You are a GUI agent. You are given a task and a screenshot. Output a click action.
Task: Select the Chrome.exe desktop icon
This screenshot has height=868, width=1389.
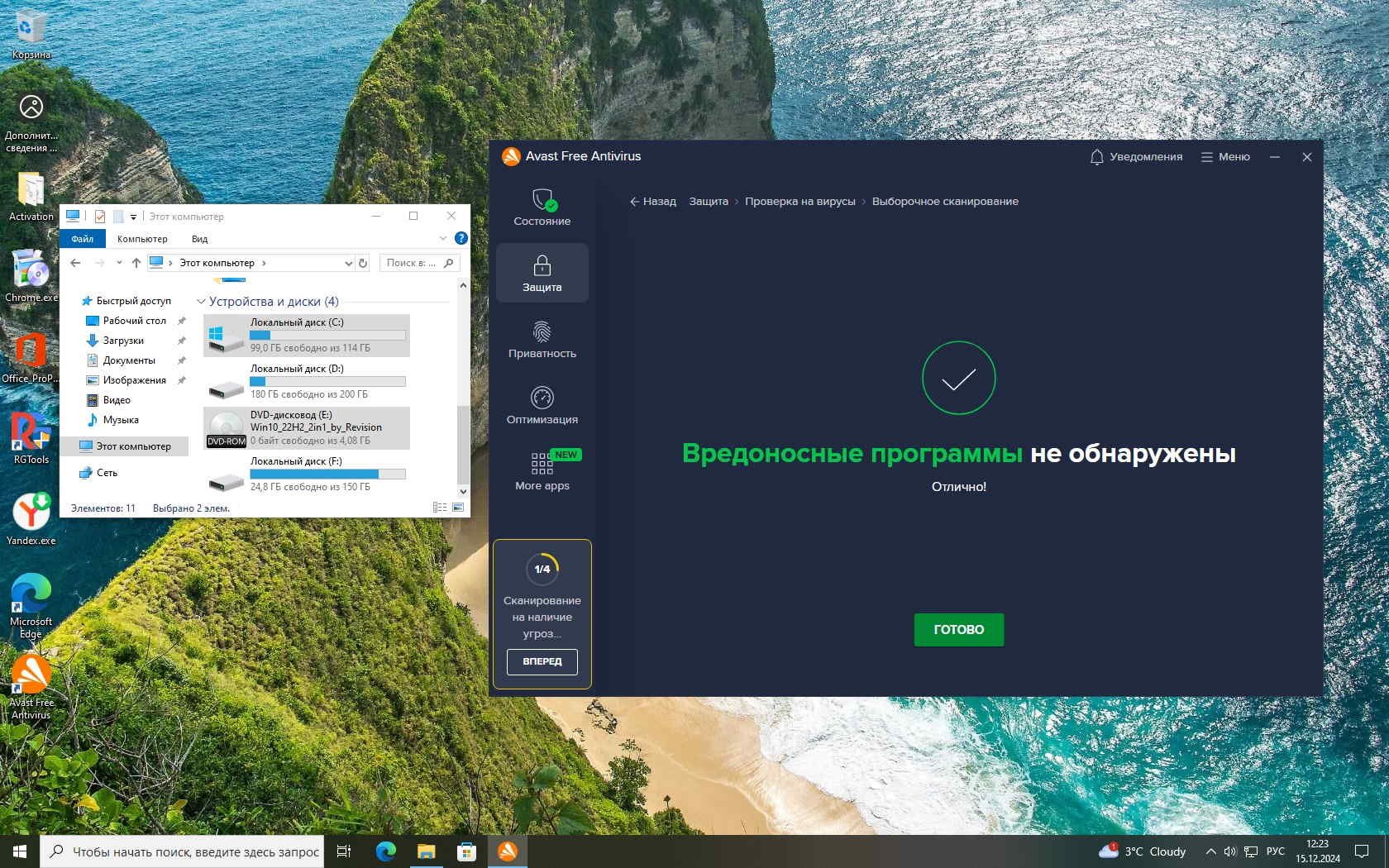coord(31,276)
